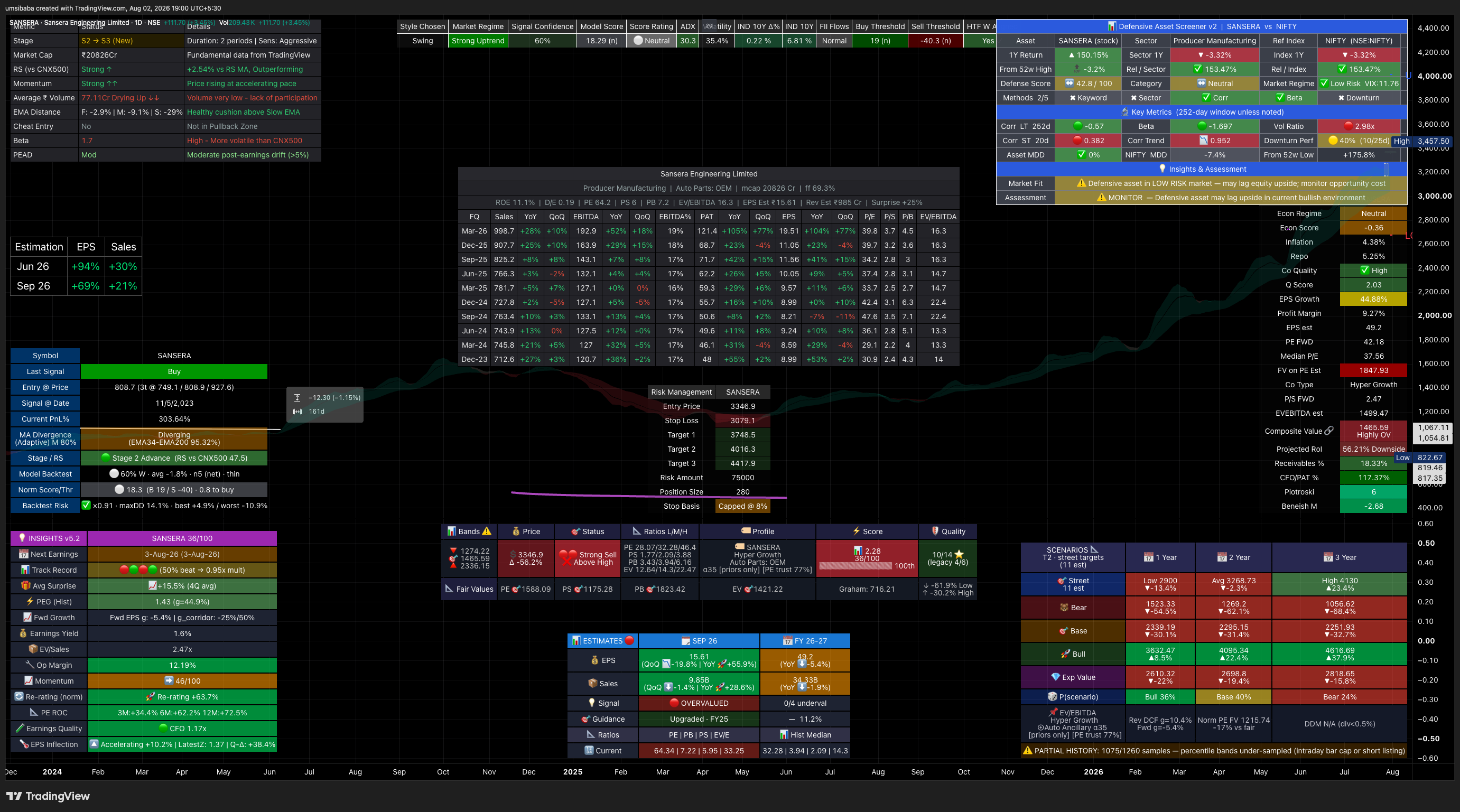Click the Jun 26 EPS estimate +94%
The image size is (1460, 812).
coord(86,266)
